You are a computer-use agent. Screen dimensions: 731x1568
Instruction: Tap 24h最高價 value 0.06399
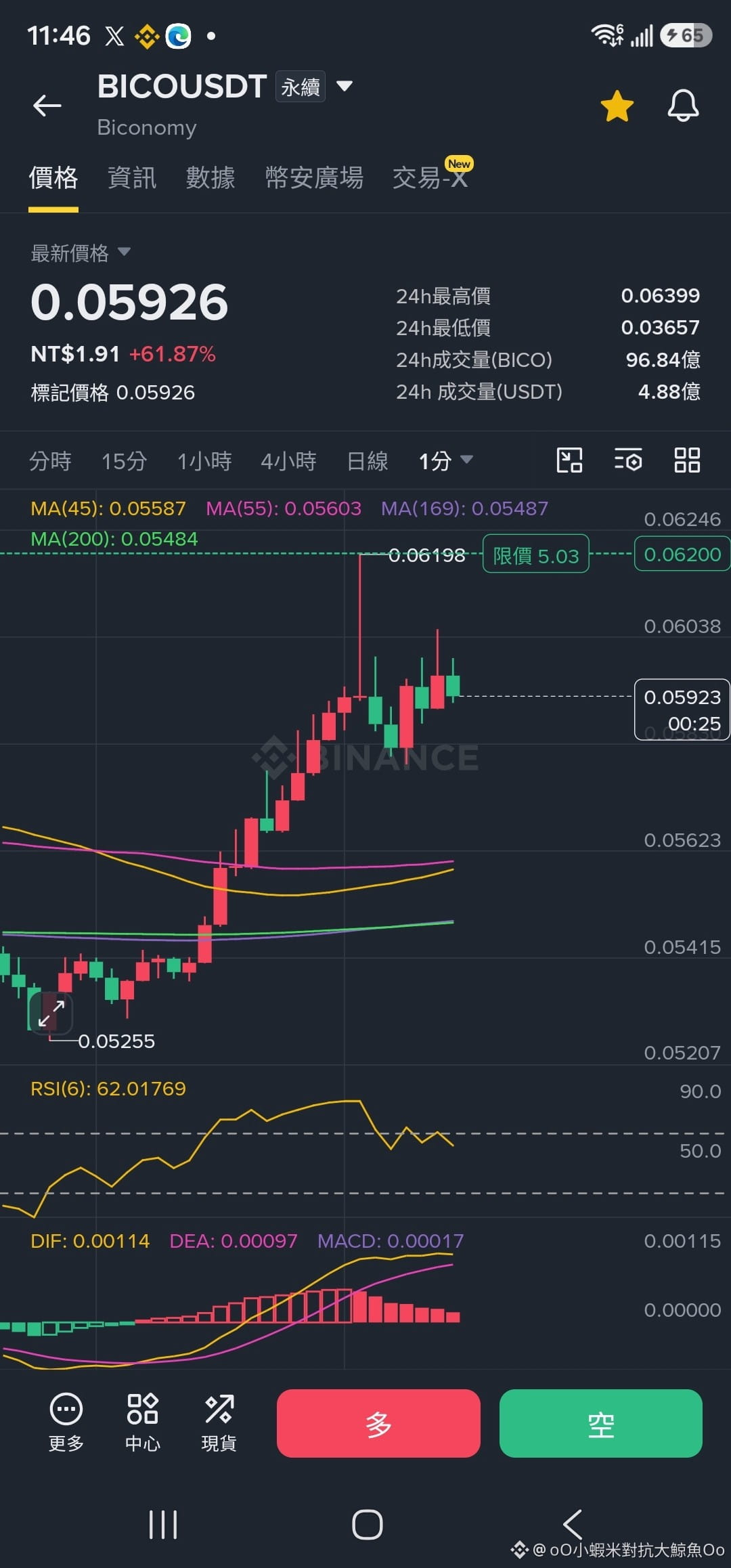[661, 296]
